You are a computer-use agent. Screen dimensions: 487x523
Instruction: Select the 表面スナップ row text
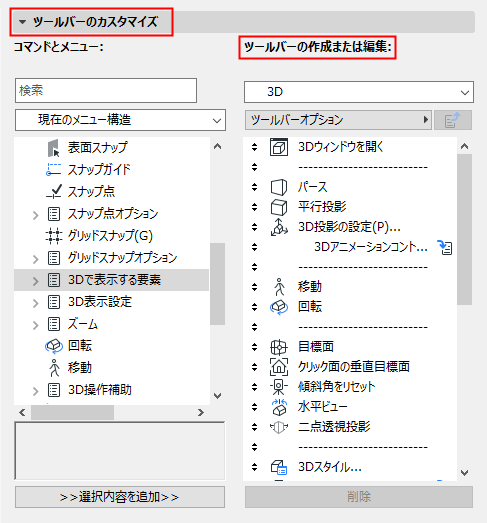tap(97, 147)
